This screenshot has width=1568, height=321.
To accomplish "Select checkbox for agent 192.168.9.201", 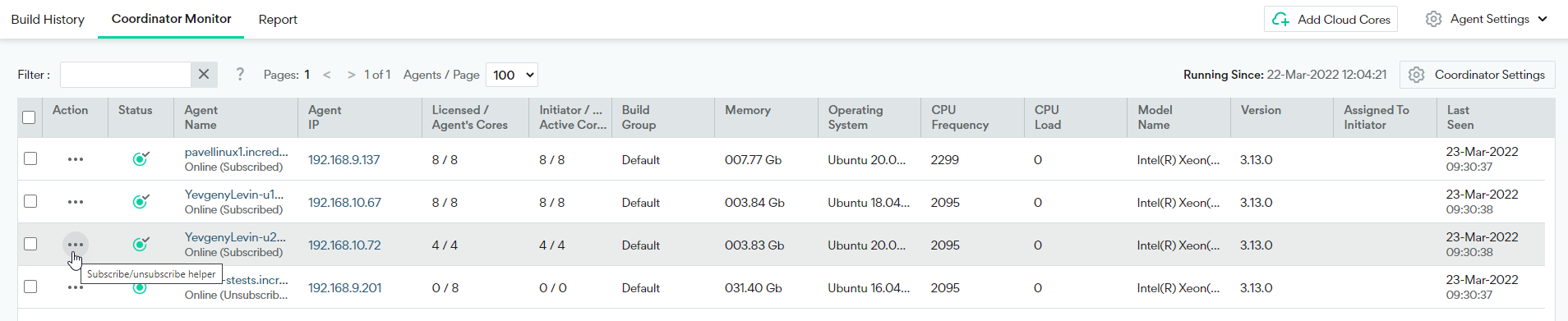I will (x=30, y=287).
